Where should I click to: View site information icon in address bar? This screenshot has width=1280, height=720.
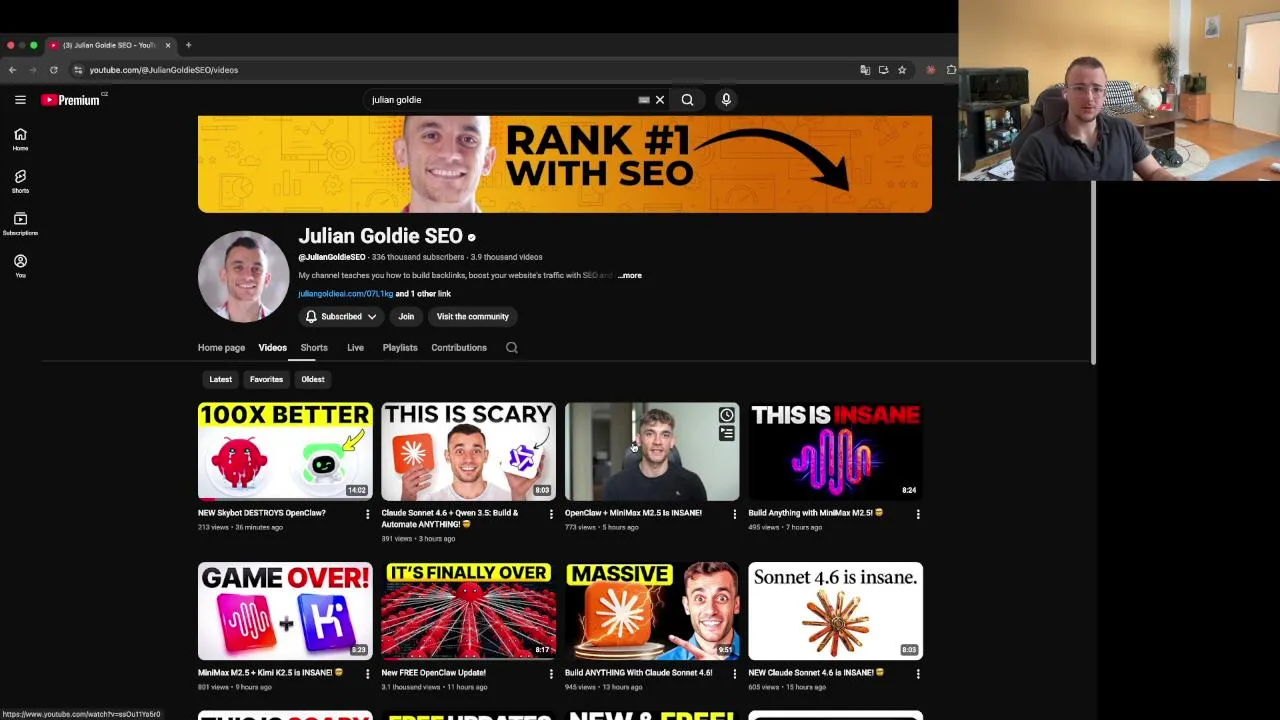pyautogui.click(x=78, y=70)
